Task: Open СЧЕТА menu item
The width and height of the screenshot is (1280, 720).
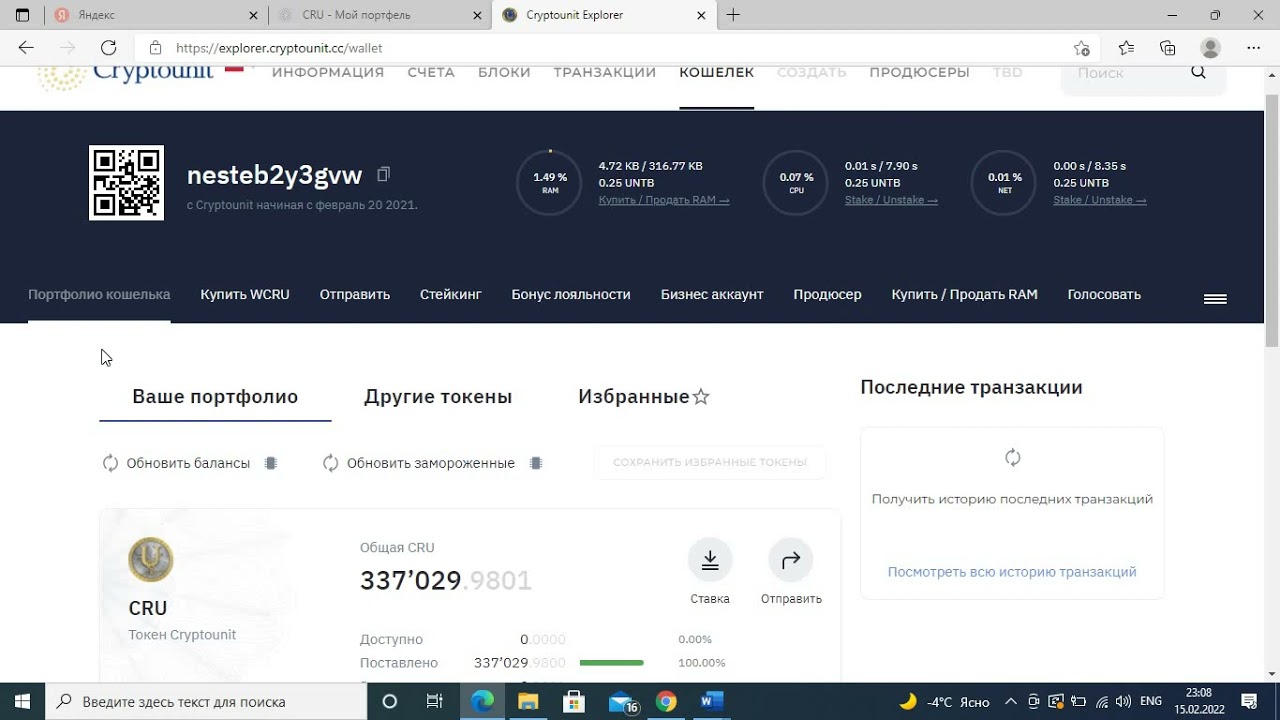Action: pos(431,72)
